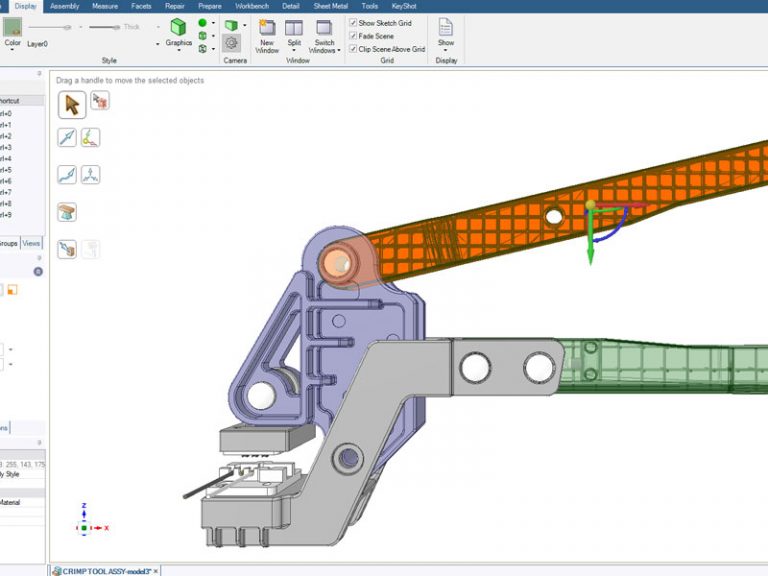Viewport: 768px width, 576px height.
Task: Choose the Select Component tool guide
Action: [x=100, y=100]
